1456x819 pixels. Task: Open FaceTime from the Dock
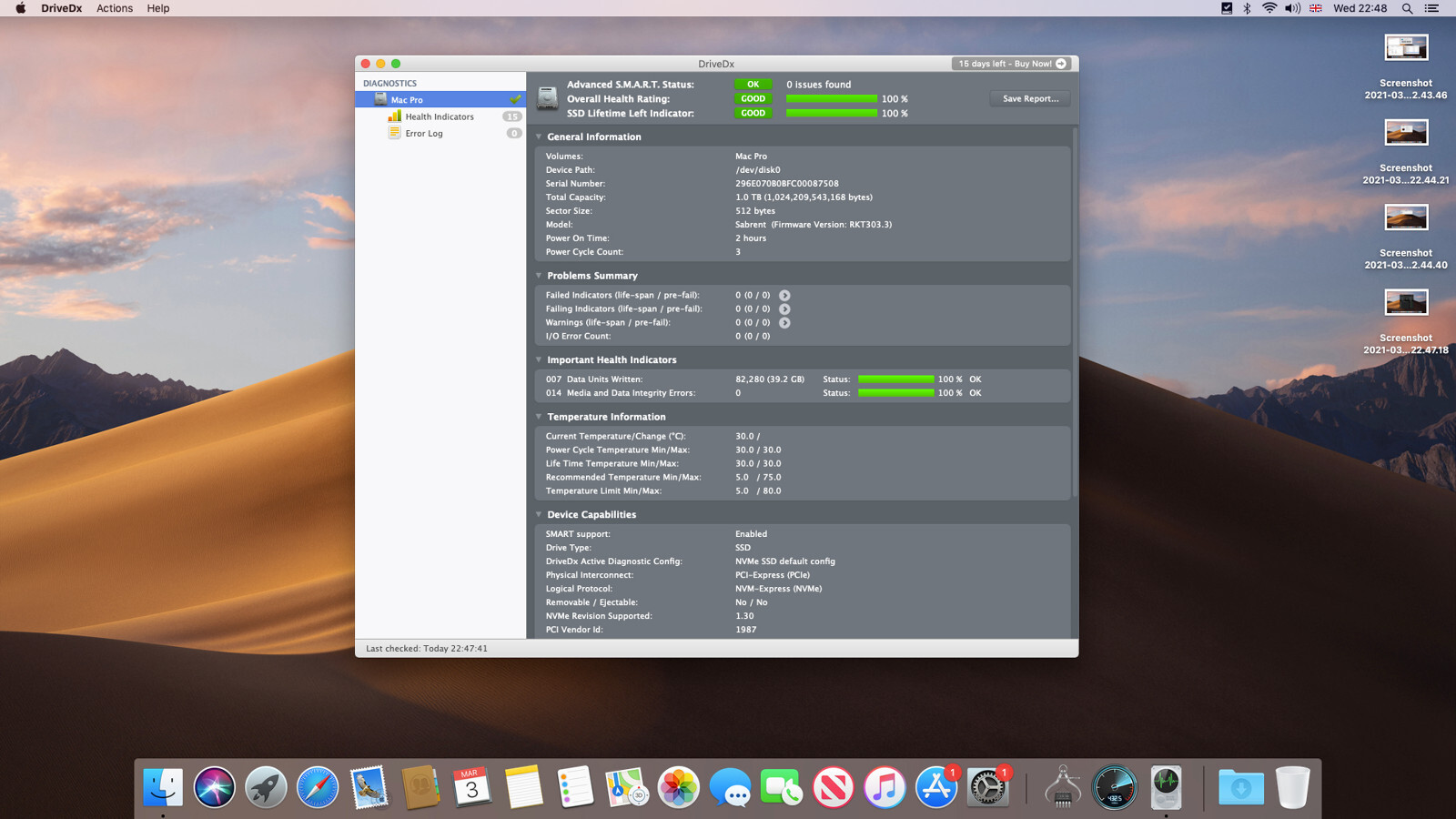pos(782,787)
